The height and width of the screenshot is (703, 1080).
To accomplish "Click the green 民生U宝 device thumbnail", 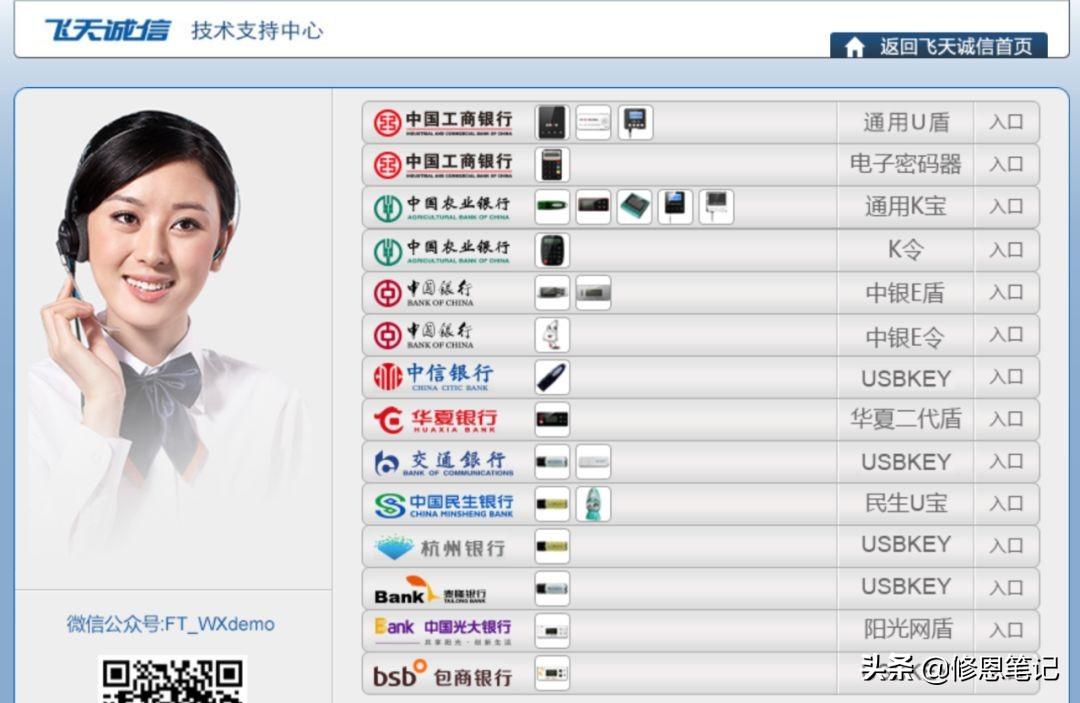I will (x=592, y=503).
